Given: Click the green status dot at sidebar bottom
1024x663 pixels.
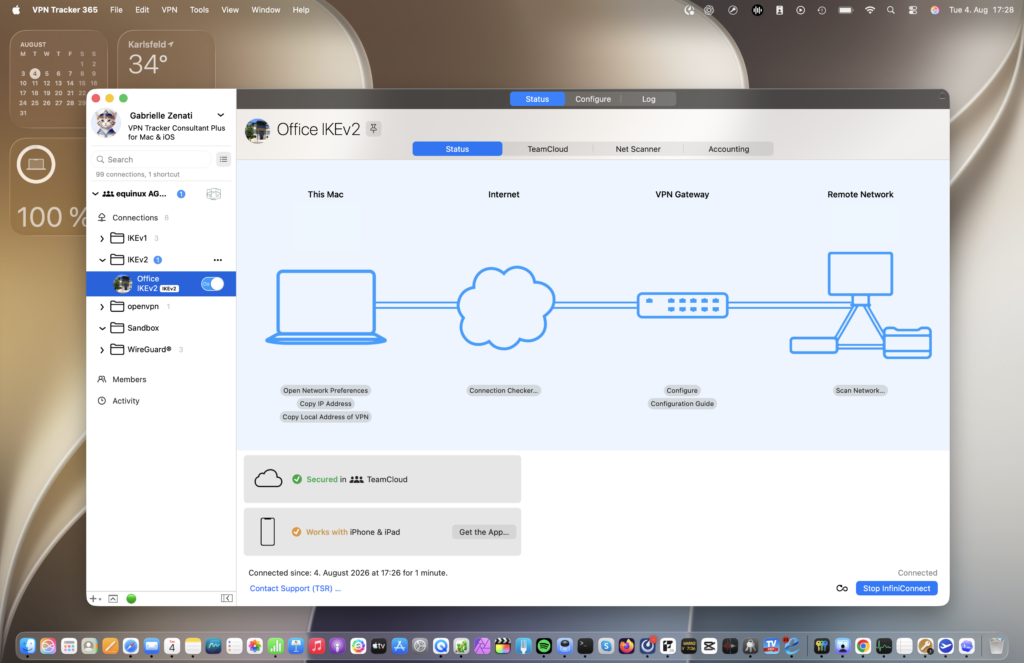Looking at the screenshot, I should click(131, 598).
